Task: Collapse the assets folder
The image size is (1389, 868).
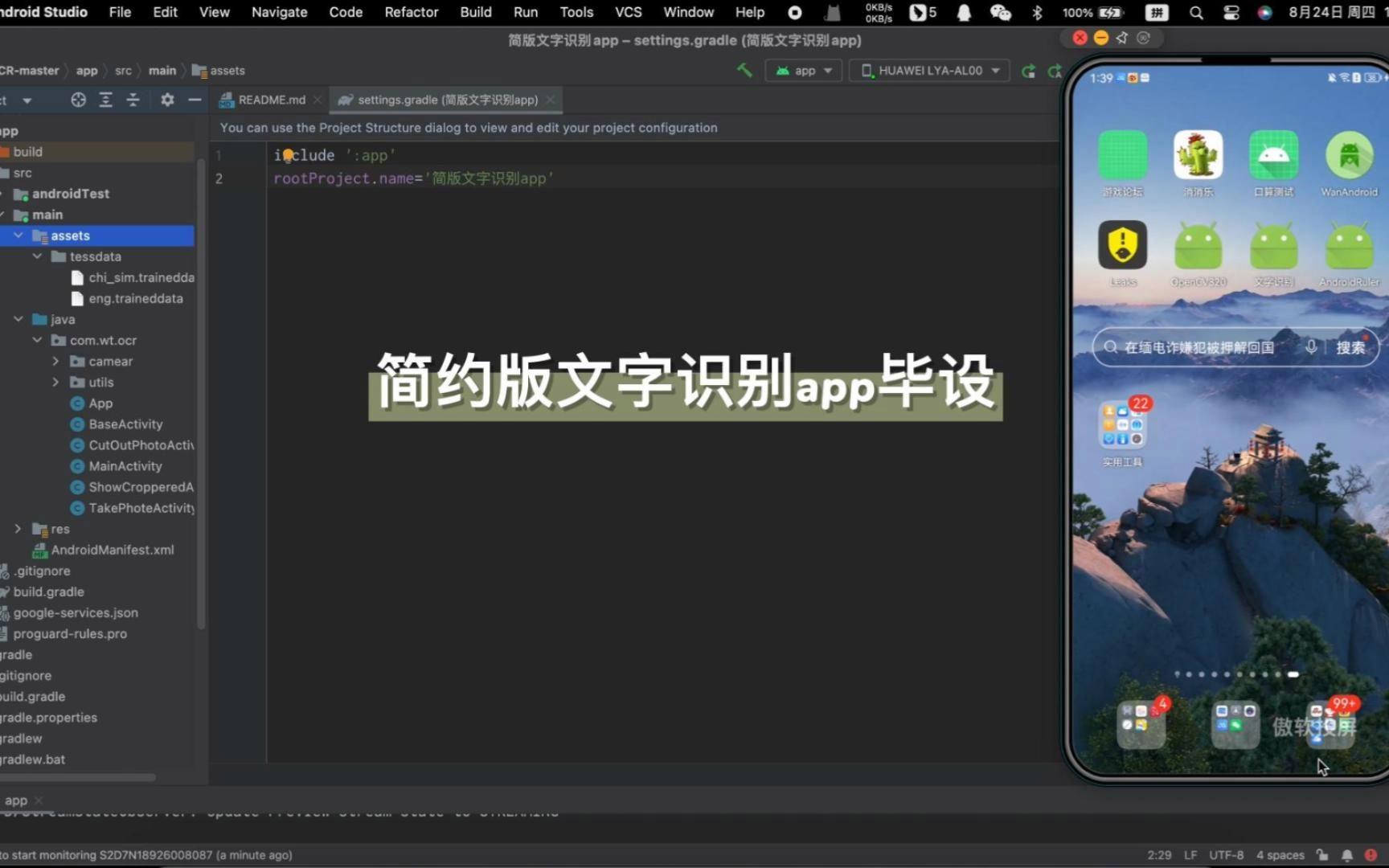Action: point(18,235)
